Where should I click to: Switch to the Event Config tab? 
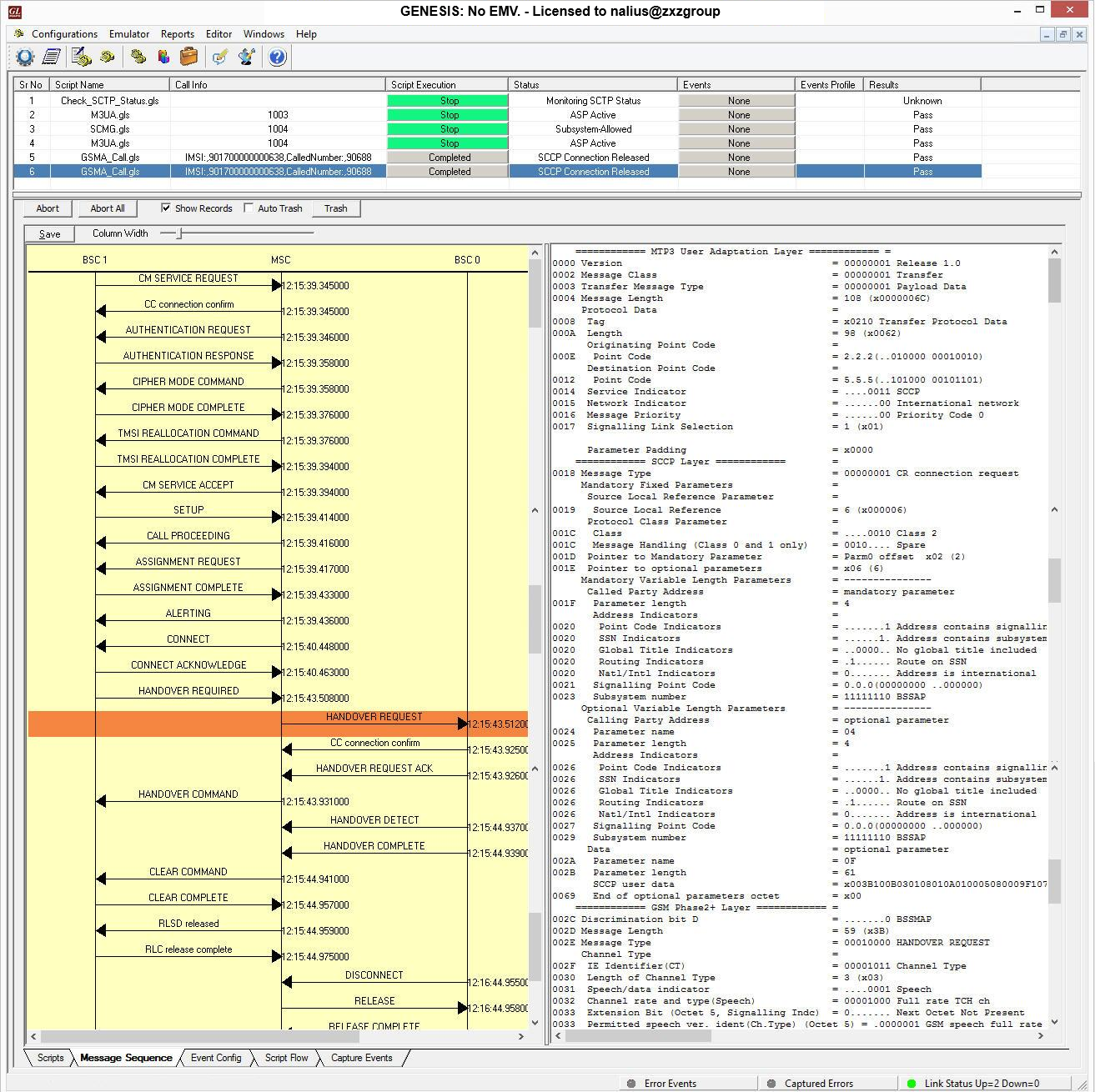pyautogui.click(x=216, y=1058)
